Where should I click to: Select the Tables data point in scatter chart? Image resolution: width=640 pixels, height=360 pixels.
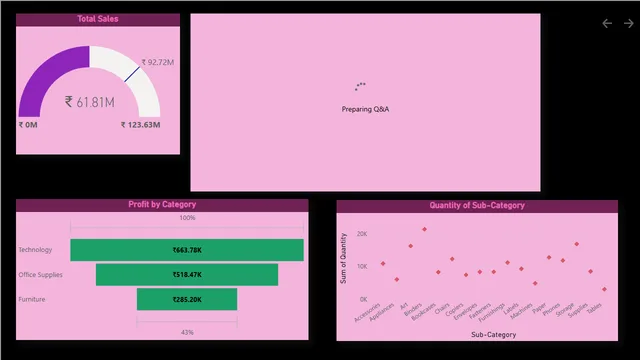[604, 289]
